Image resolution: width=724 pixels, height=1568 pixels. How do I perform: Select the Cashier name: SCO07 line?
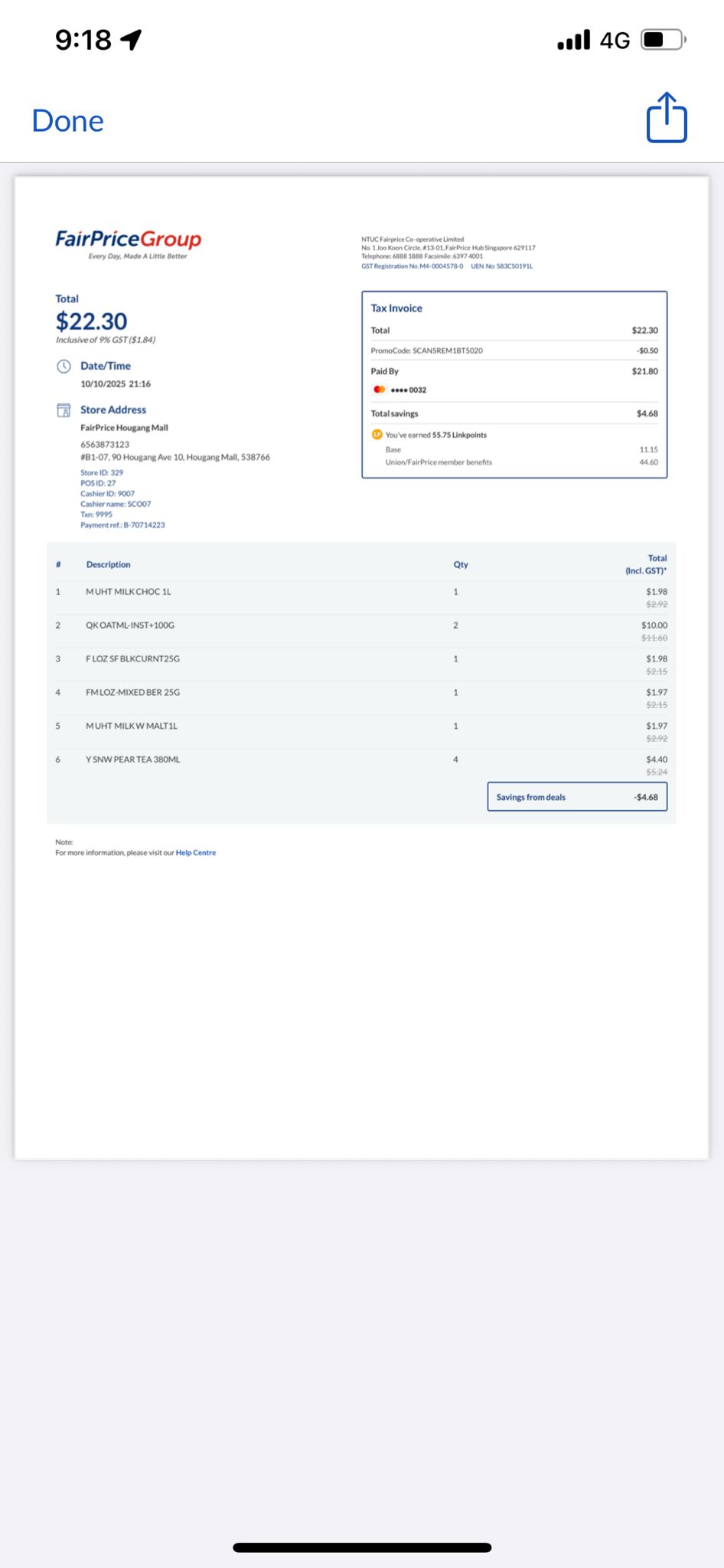coord(116,504)
